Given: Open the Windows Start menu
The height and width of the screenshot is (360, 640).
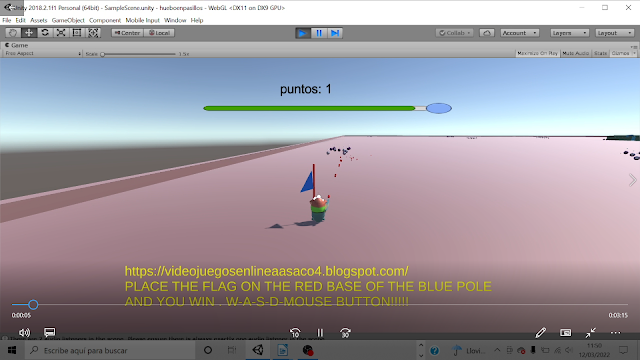Looking at the screenshot, I should (x=12, y=350).
